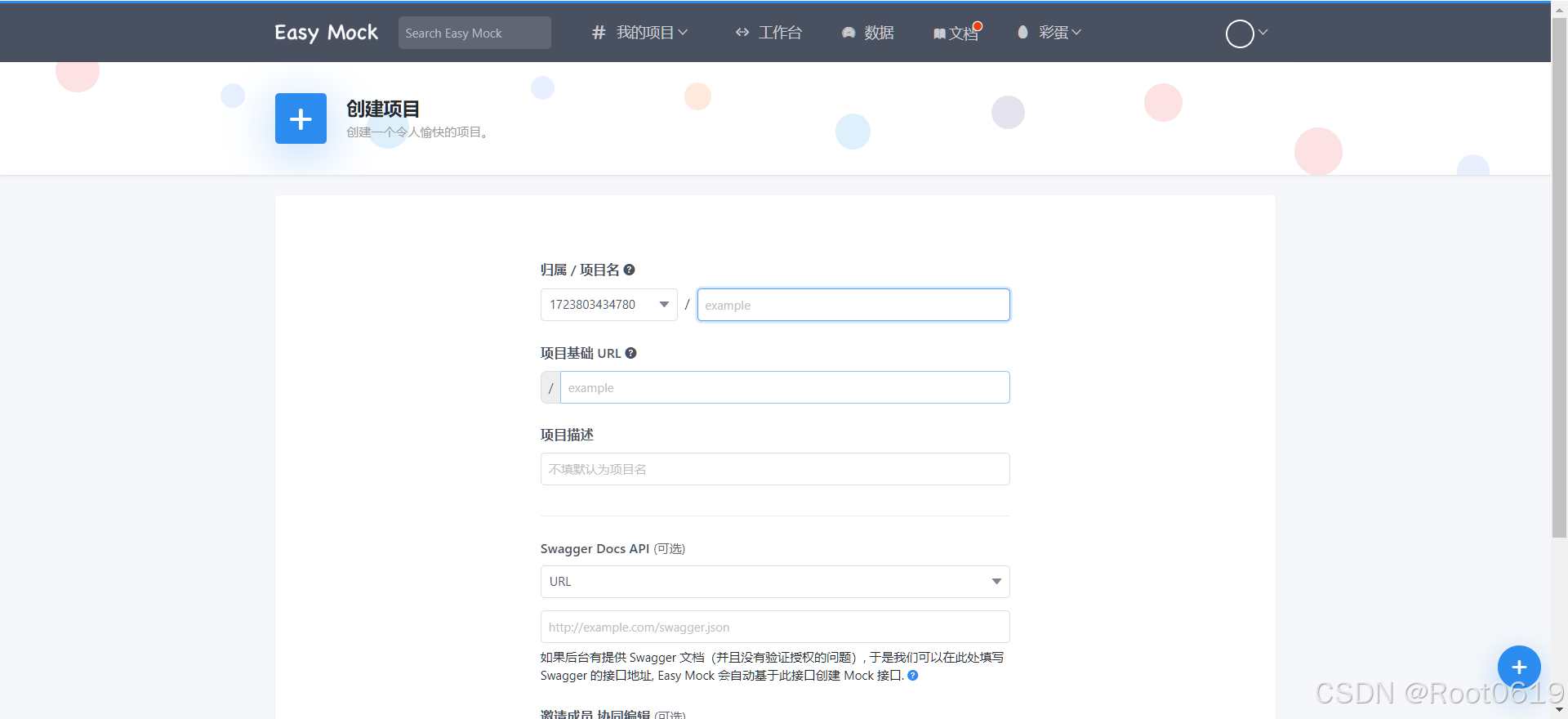Click help icon next to 项目基础 URL
This screenshot has height=719, width=1568.
pyautogui.click(x=630, y=353)
